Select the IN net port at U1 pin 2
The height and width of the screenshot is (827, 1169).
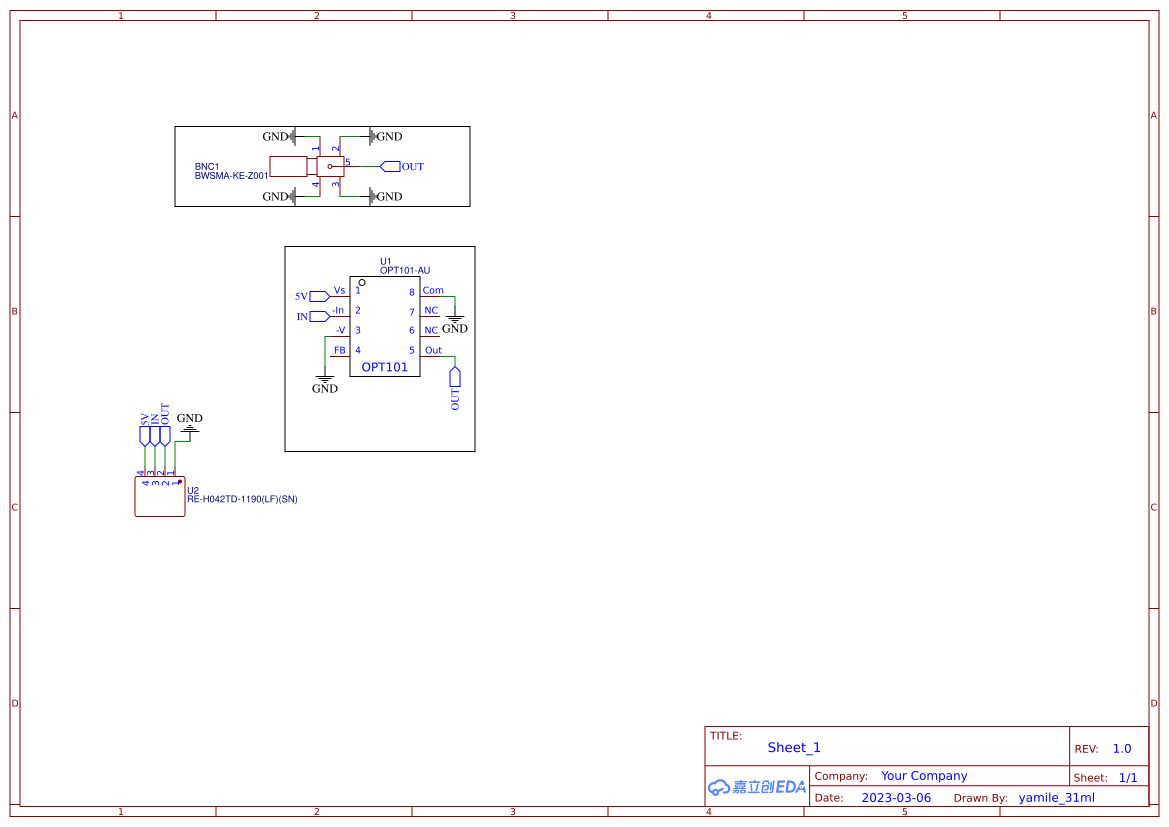click(x=319, y=316)
